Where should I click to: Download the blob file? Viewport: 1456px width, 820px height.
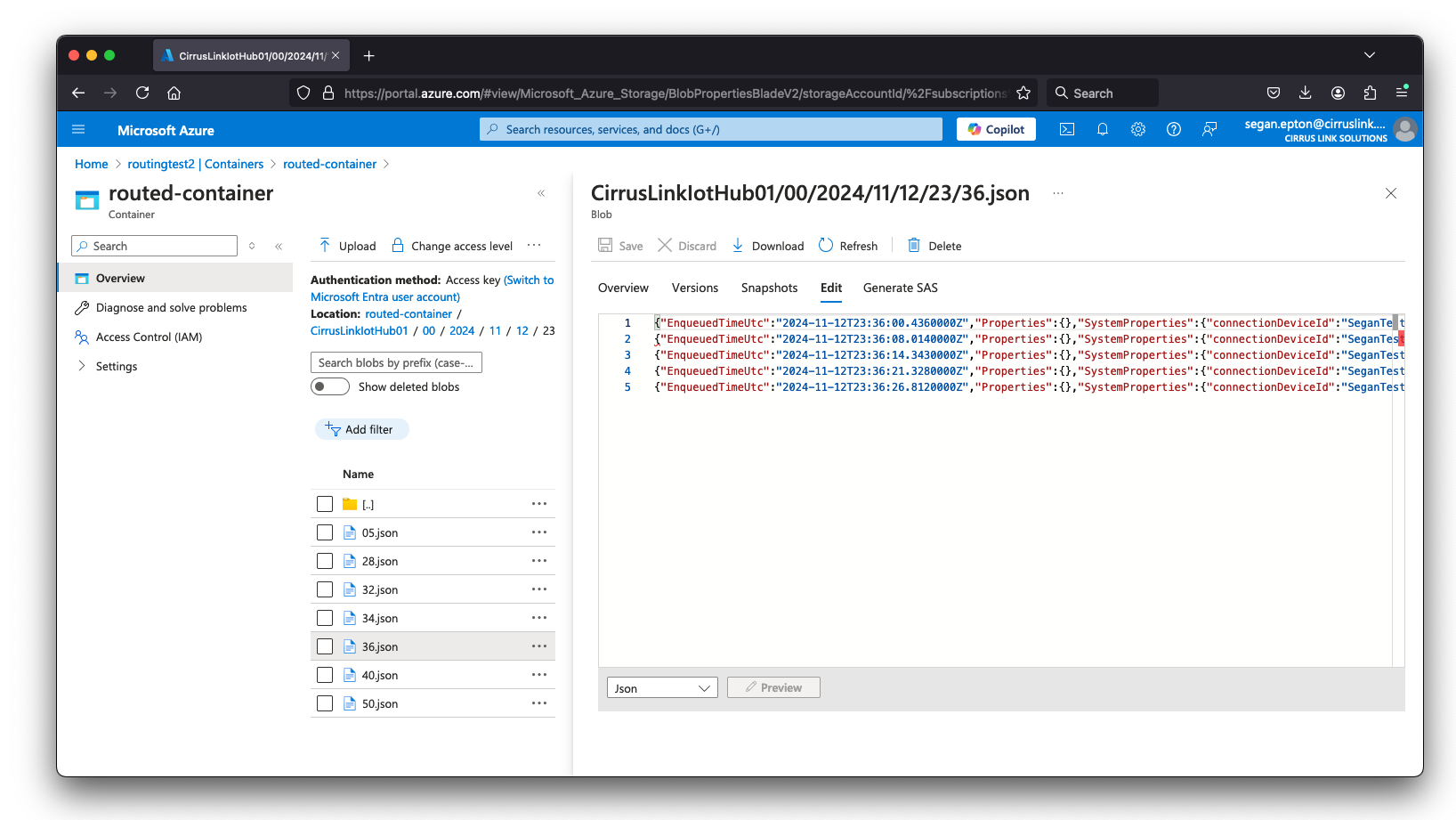[767, 246]
